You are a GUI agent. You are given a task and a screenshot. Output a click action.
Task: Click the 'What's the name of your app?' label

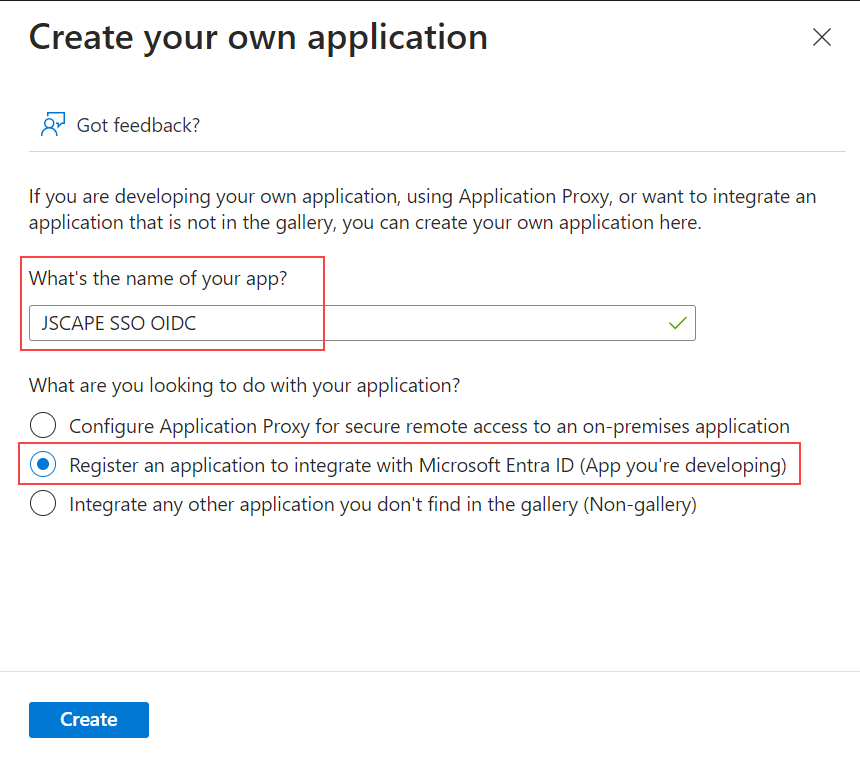coord(158,279)
